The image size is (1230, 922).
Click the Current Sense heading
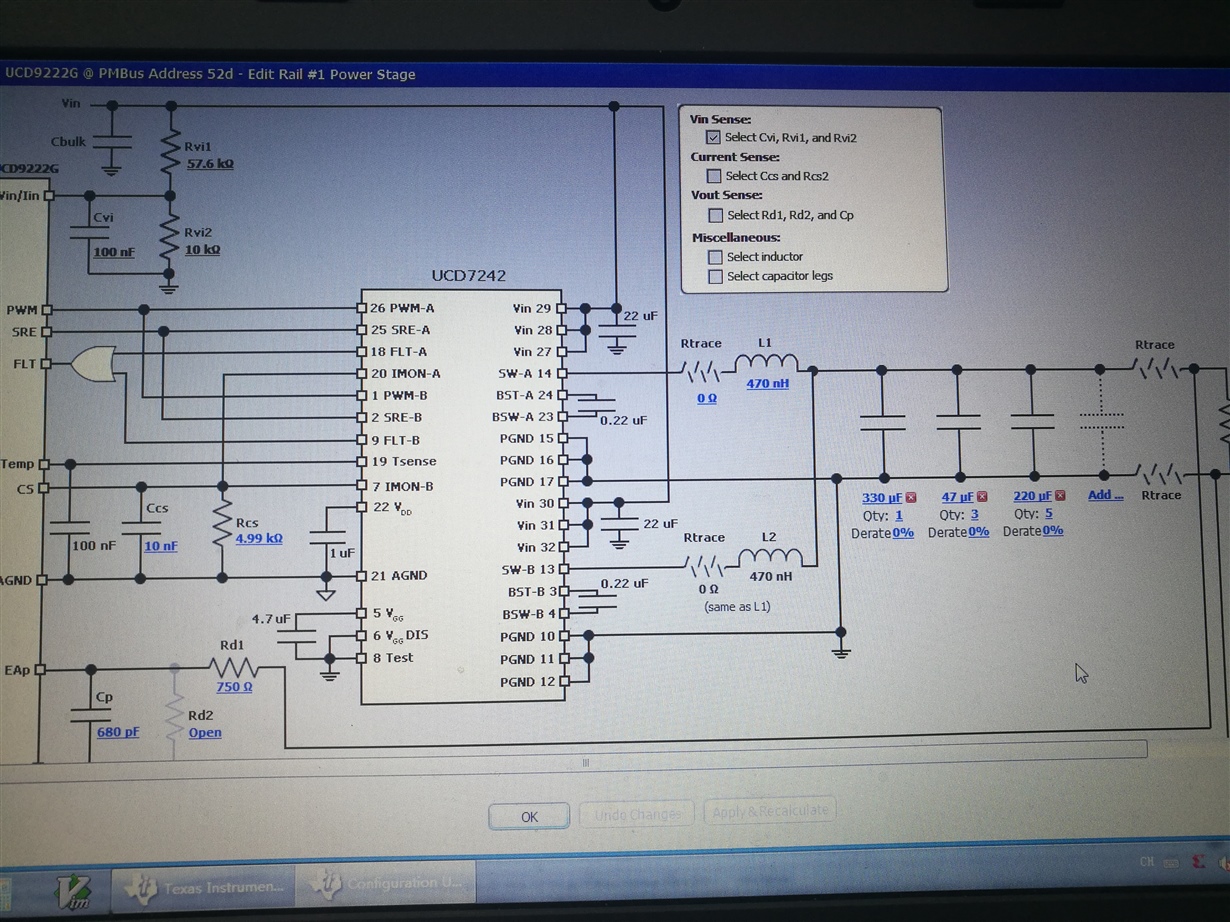(735, 157)
